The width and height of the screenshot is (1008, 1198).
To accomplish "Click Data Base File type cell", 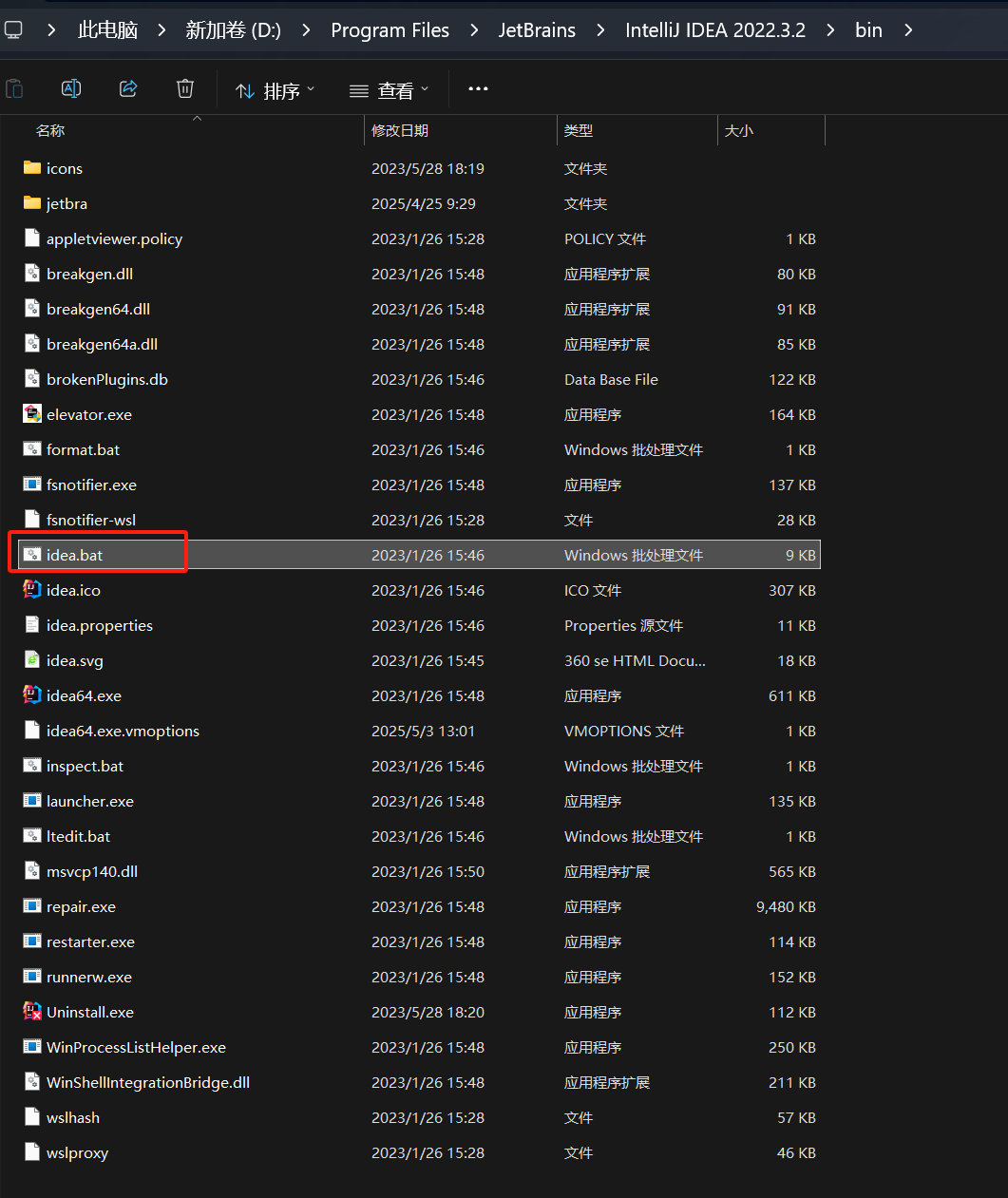I will (611, 379).
